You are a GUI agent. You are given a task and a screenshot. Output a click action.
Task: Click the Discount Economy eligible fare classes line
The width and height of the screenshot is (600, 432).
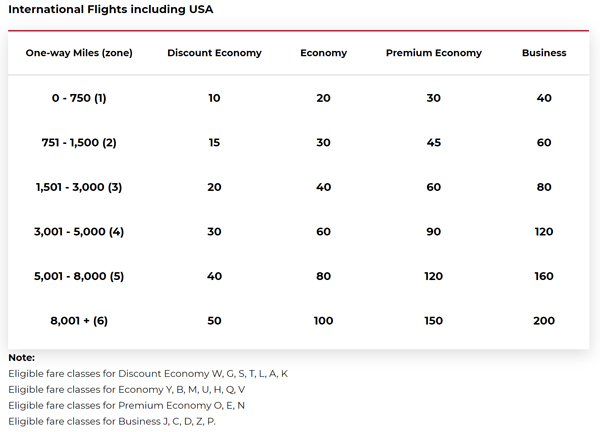click(148, 374)
